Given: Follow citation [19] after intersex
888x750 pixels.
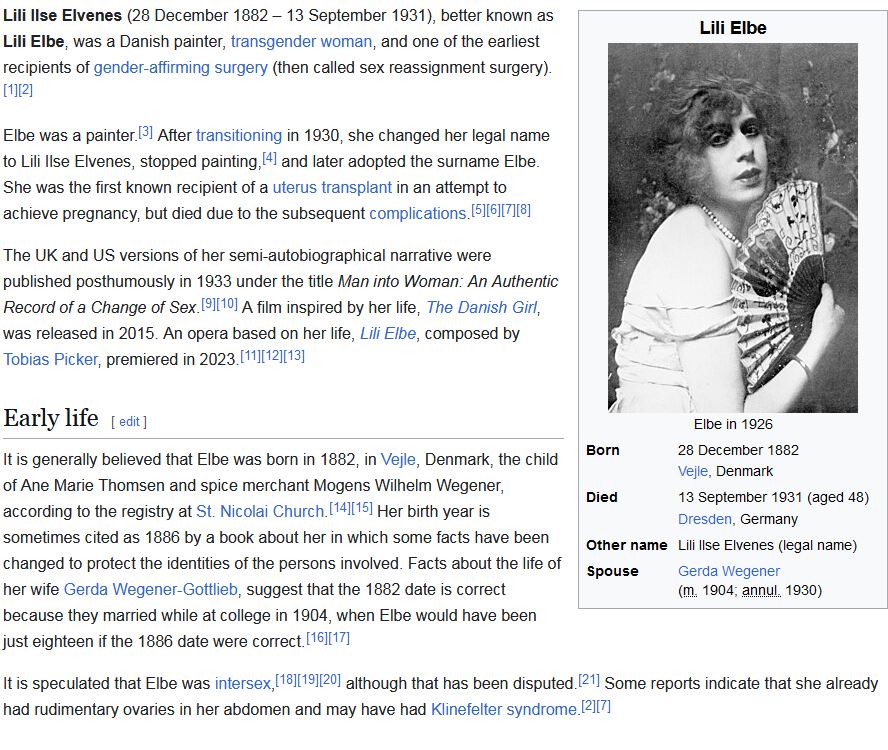Looking at the screenshot, I should [x=308, y=680].
